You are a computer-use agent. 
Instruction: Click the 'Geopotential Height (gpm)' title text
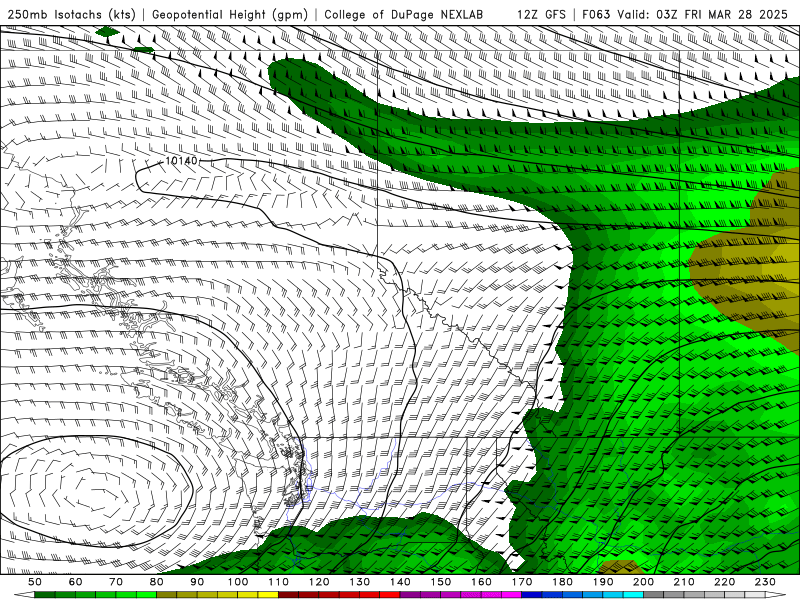[x=230, y=15]
